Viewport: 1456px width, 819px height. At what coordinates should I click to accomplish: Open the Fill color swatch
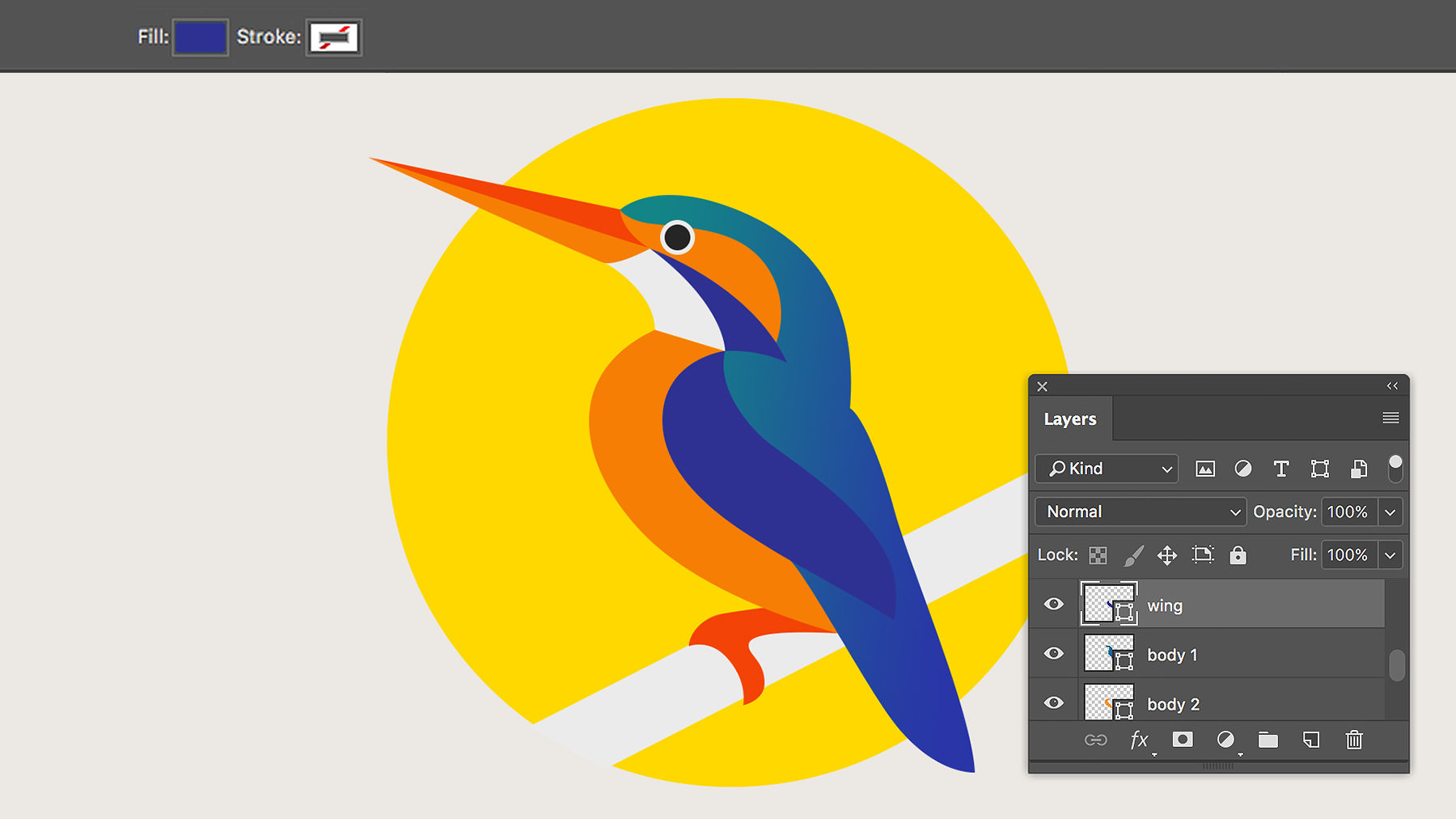199,36
